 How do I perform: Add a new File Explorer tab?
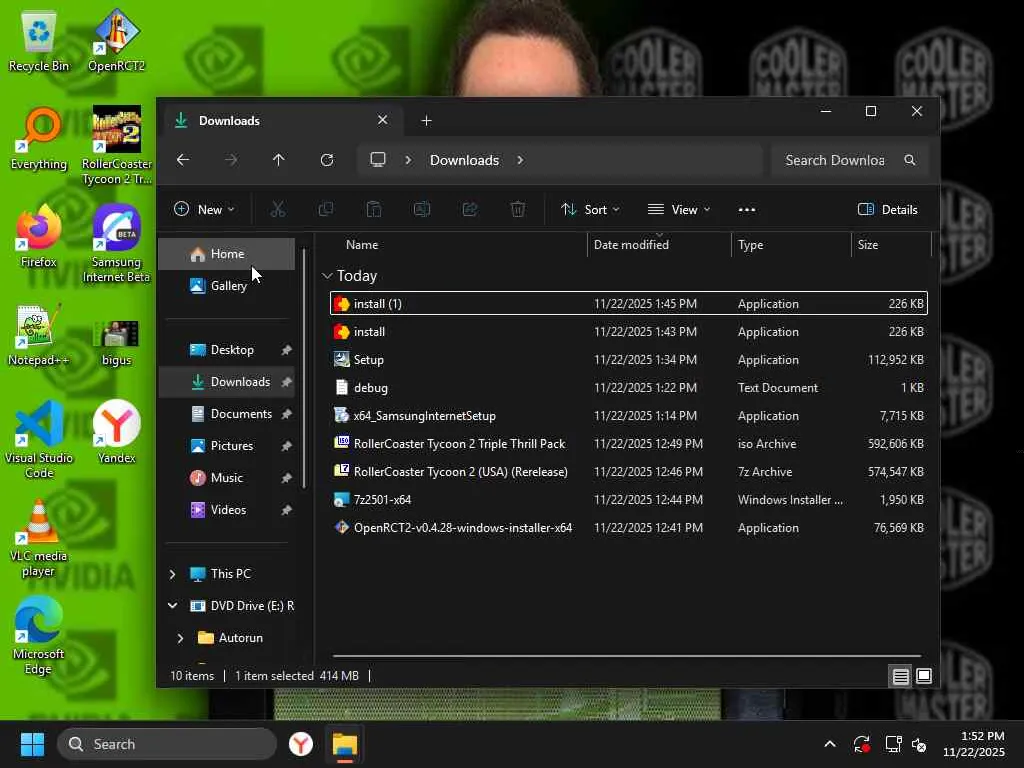(426, 121)
